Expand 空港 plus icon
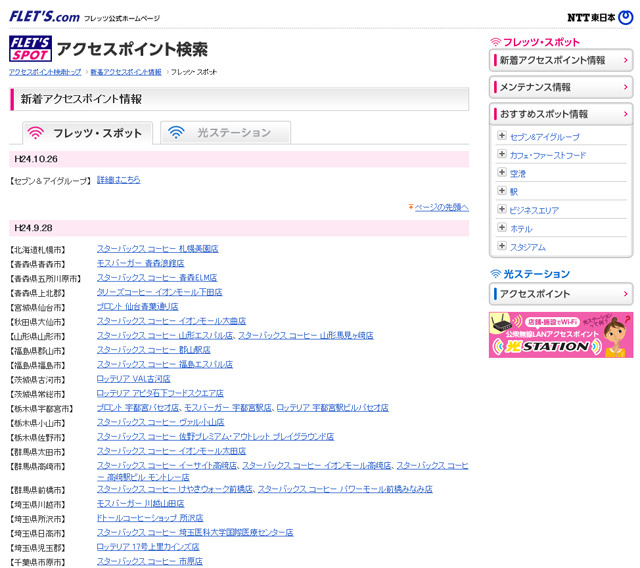The height and width of the screenshot is (568, 640). click(502, 172)
